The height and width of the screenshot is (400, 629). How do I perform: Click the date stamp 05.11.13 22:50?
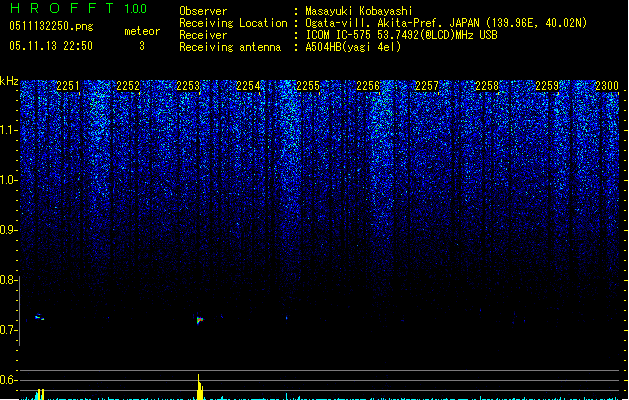51,46
